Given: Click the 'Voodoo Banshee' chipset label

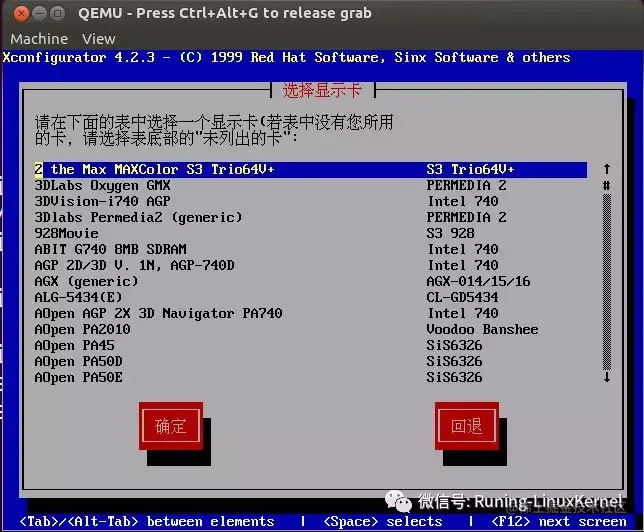Looking at the screenshot, I should (x=483, y=329).
